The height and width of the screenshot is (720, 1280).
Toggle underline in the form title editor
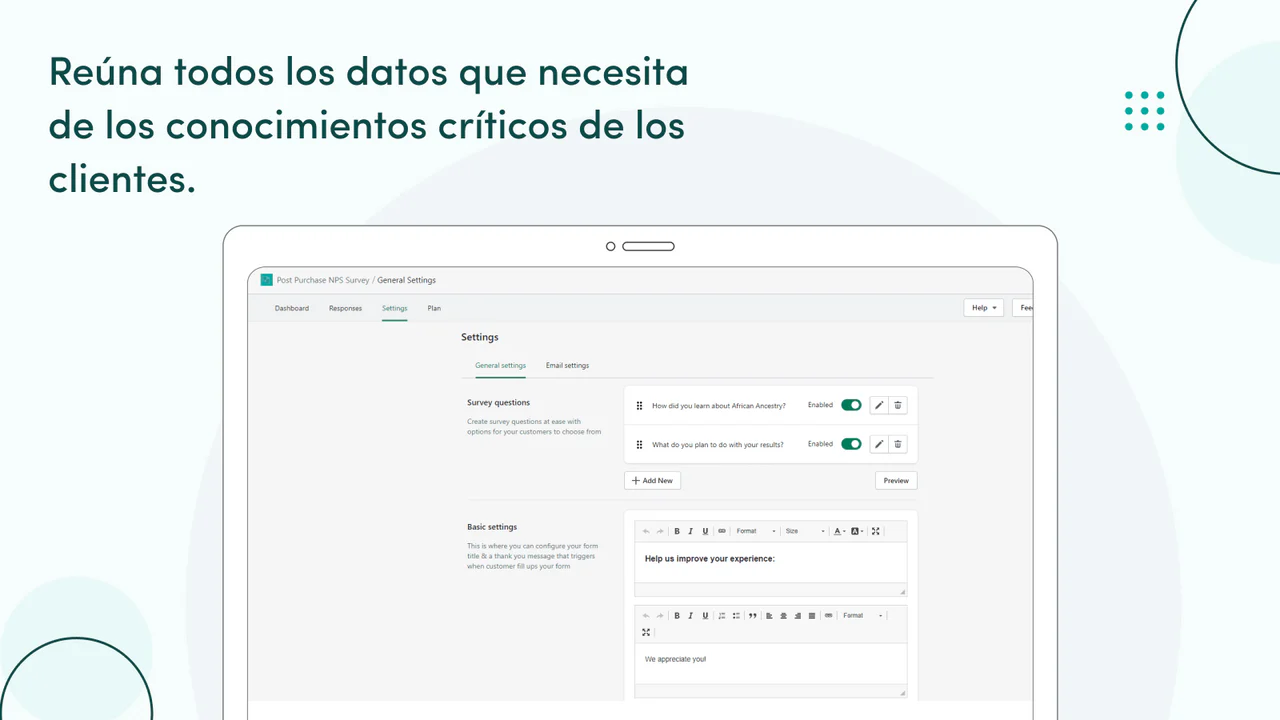(x=705, y=531)
